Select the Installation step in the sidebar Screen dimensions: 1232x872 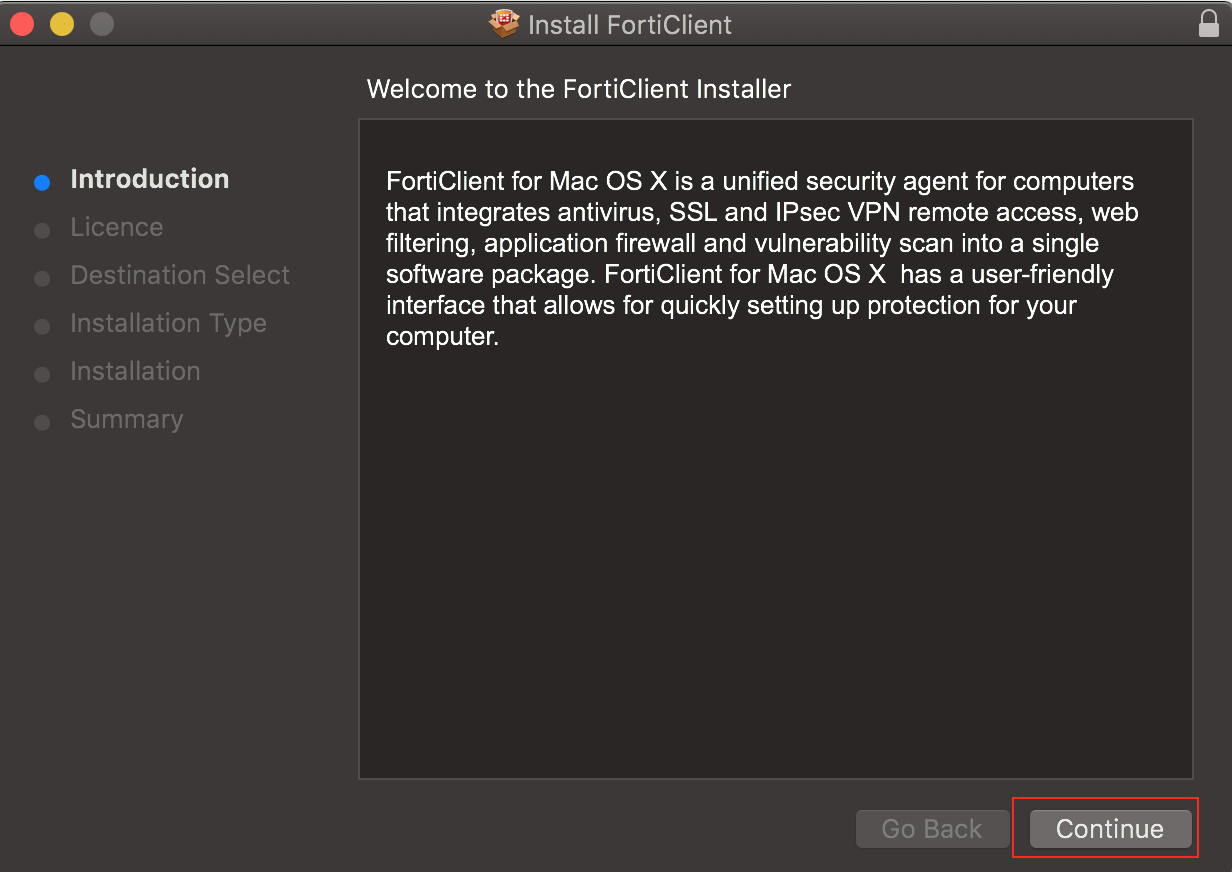[135, 371]
